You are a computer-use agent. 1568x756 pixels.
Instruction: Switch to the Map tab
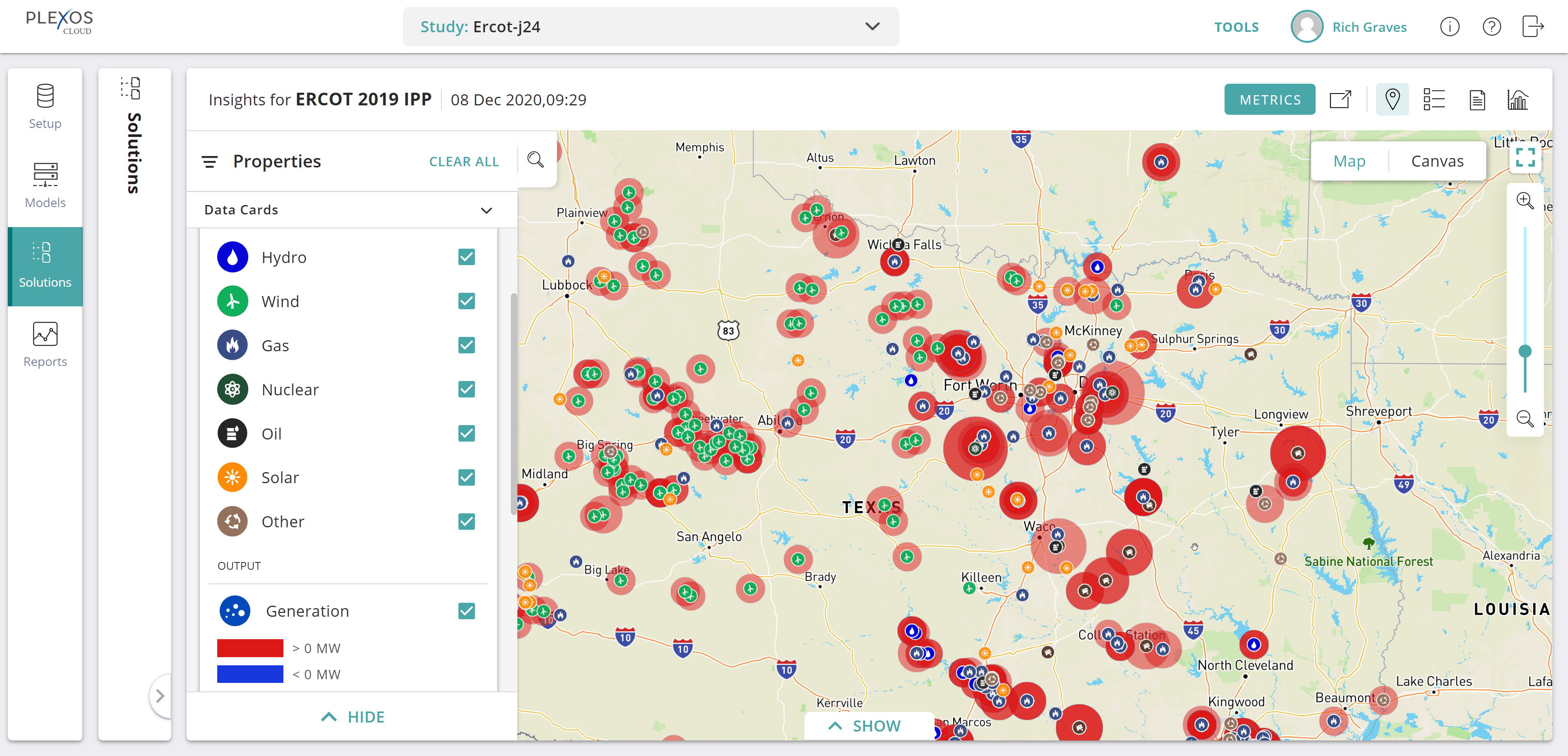point(1349,161)
